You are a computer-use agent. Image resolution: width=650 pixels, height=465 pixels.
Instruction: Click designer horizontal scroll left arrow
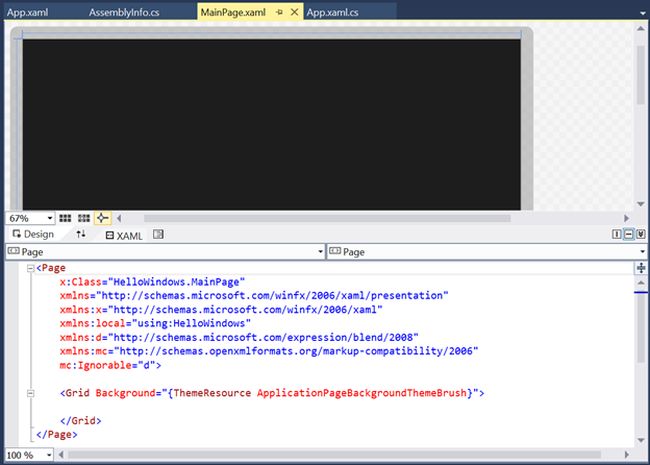[119, 218]
